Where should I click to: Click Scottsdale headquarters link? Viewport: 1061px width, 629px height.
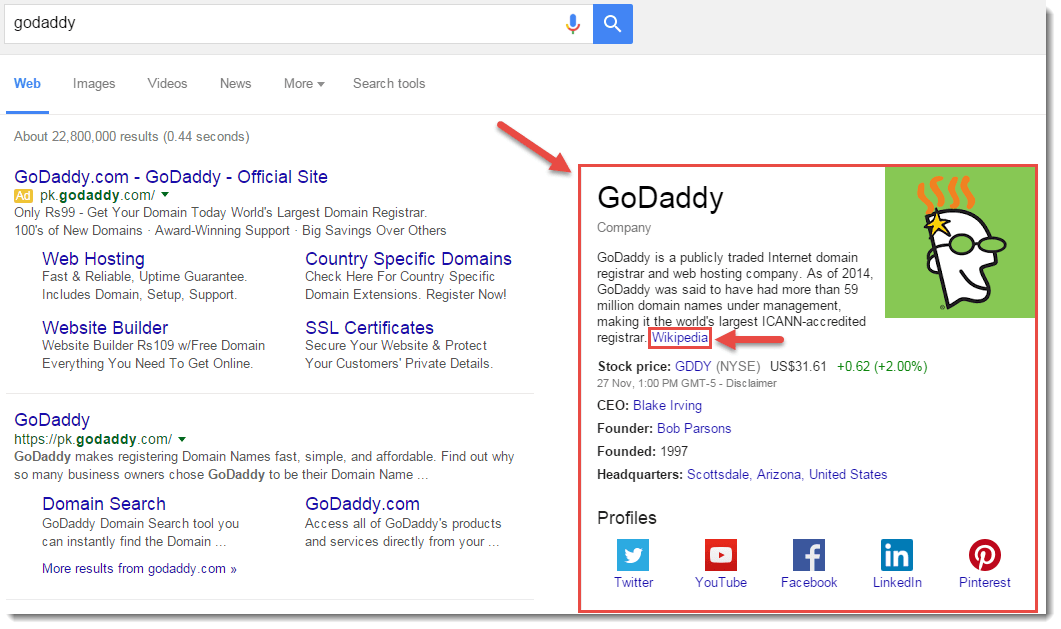pyautogui.click(x=718, y=474)
